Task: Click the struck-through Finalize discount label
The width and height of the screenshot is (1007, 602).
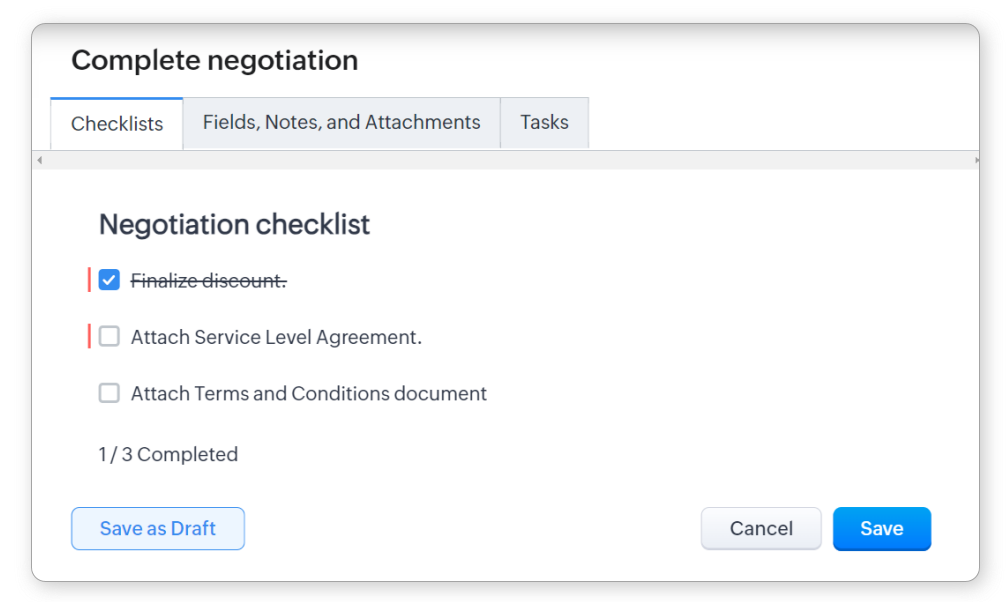Action: 208,281
